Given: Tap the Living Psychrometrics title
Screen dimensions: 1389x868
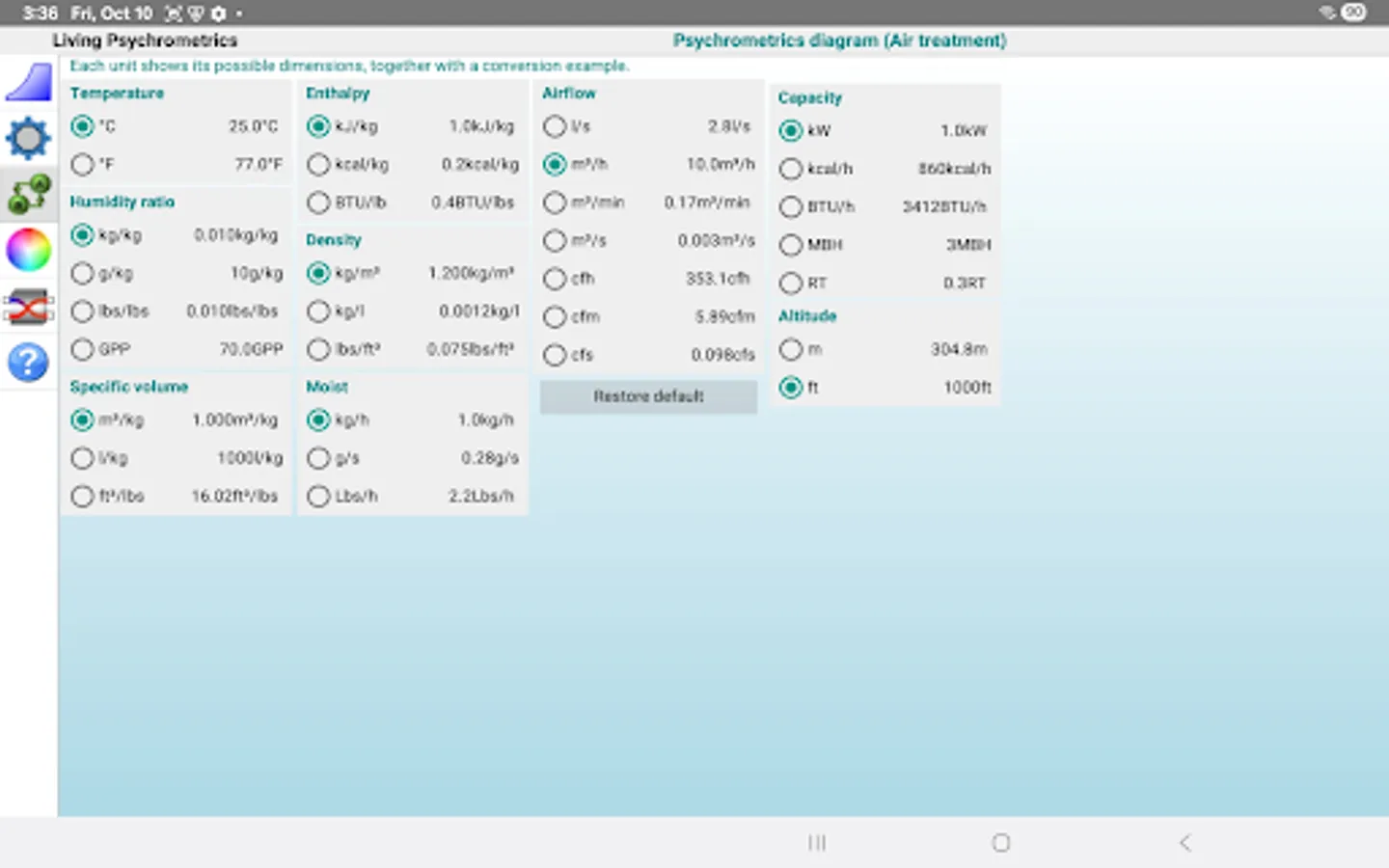Looking at the screenshot, I should click(146, 41).
